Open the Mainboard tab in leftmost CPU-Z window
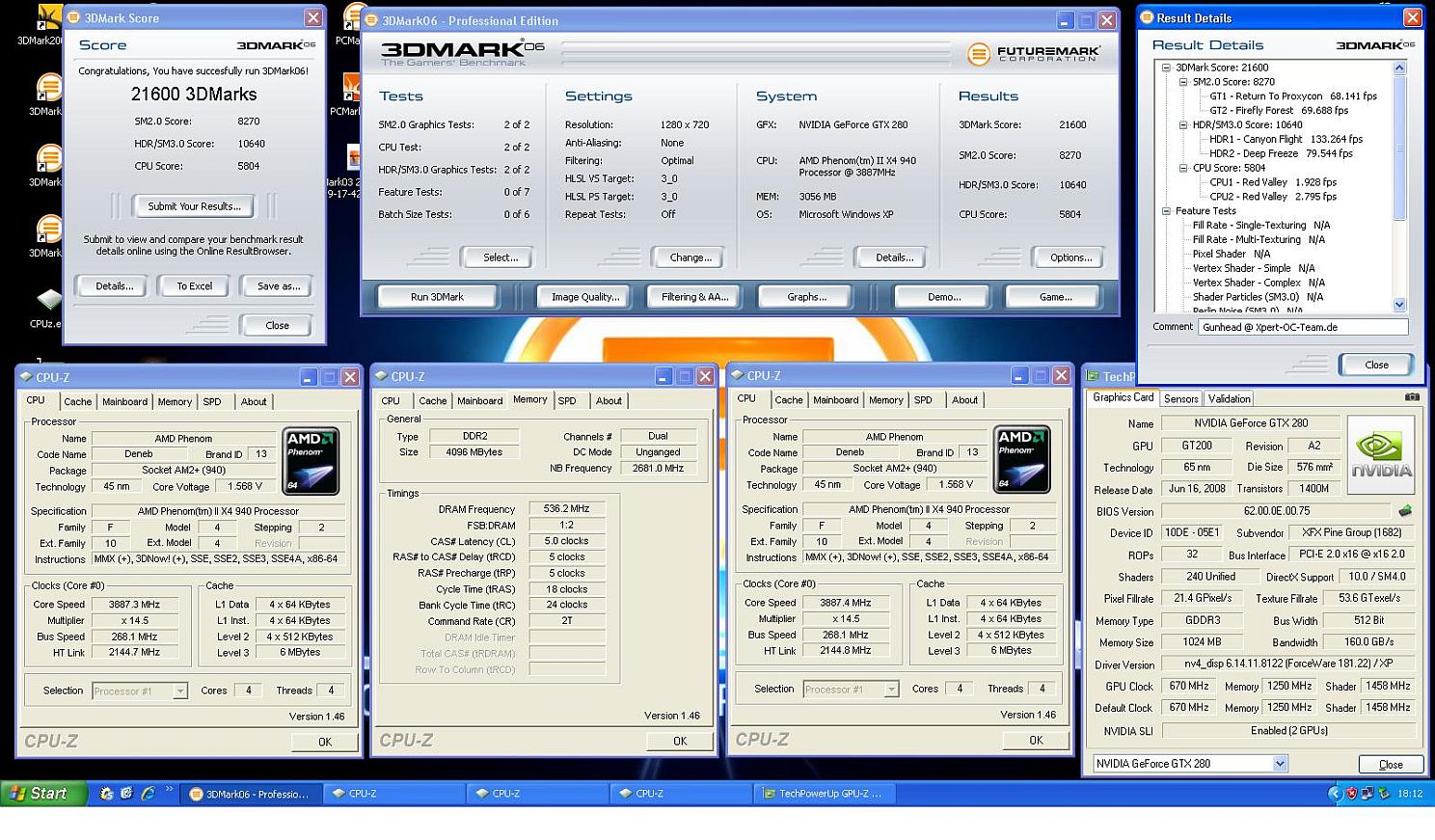The image size is (1435, 840). 124,401
